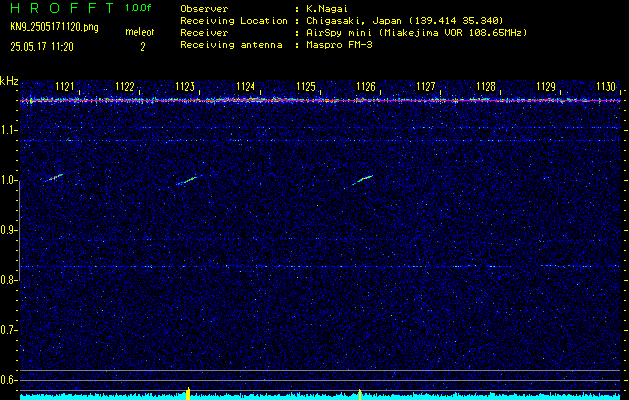Select the file name KN9_2505171120.png
Image resolution: width=629 pixels, height=400 pixels.
point(54,27)
